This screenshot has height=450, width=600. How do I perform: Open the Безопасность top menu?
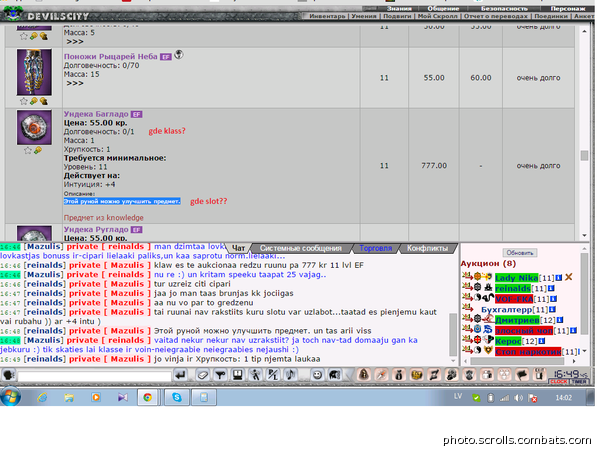click(x=504, y=8)
